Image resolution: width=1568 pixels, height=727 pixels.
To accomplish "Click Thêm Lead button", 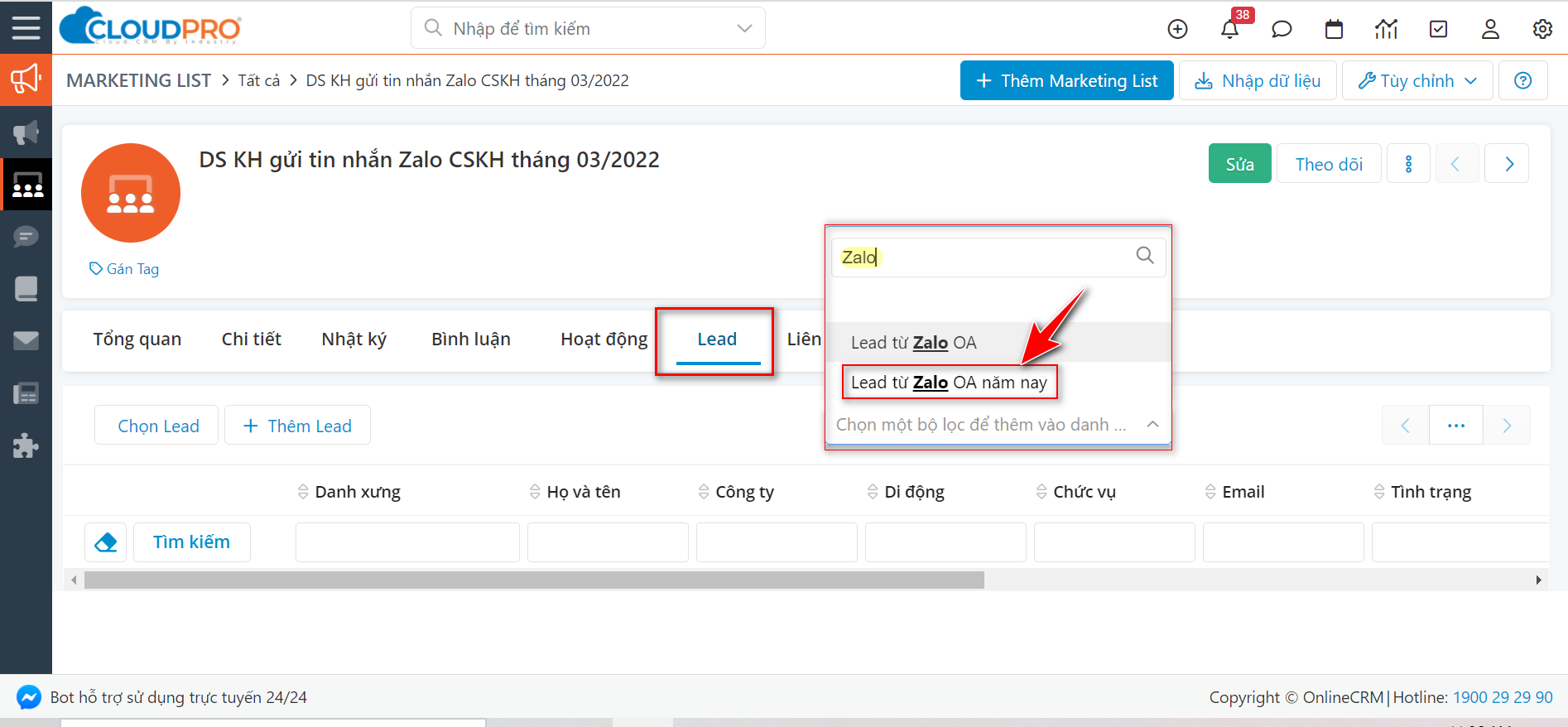I will click(298, 426).
